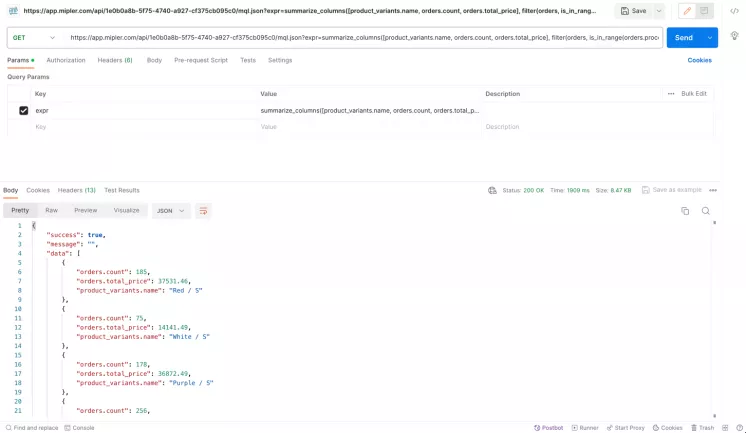This screenshot has width=746, height=433.
Task: Click the Status 200 OK text
Action: click(523, 190)
